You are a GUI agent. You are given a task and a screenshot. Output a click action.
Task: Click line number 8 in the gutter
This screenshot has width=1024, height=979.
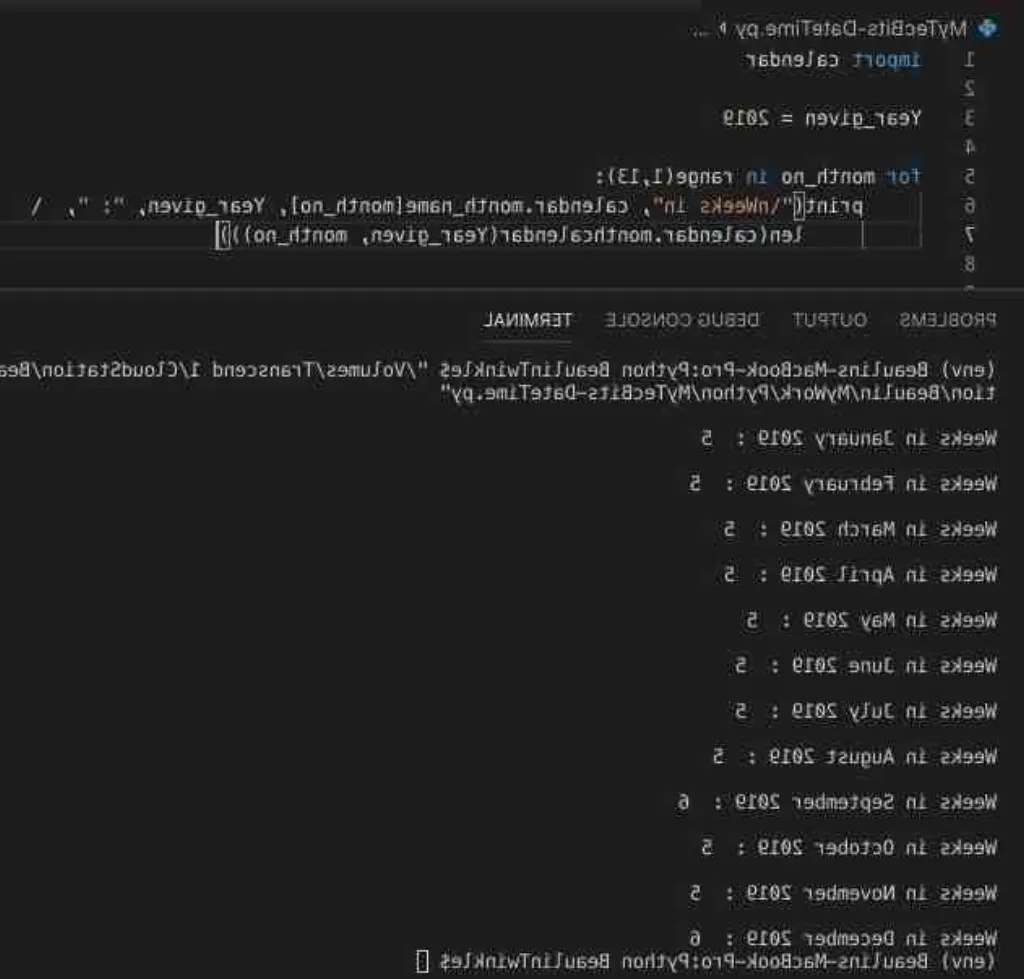coord(970,264)
